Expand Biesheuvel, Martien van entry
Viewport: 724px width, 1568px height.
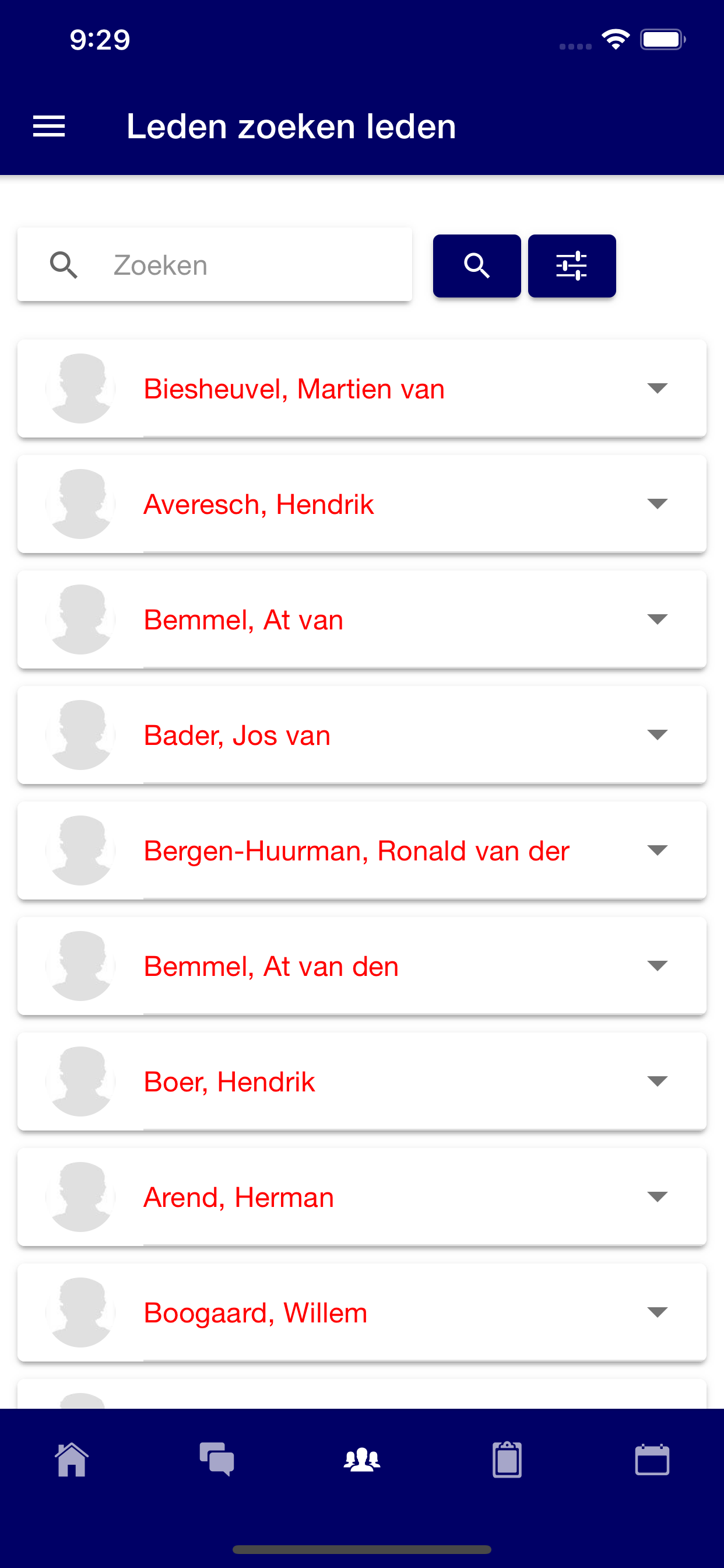[x=657, y=388]
